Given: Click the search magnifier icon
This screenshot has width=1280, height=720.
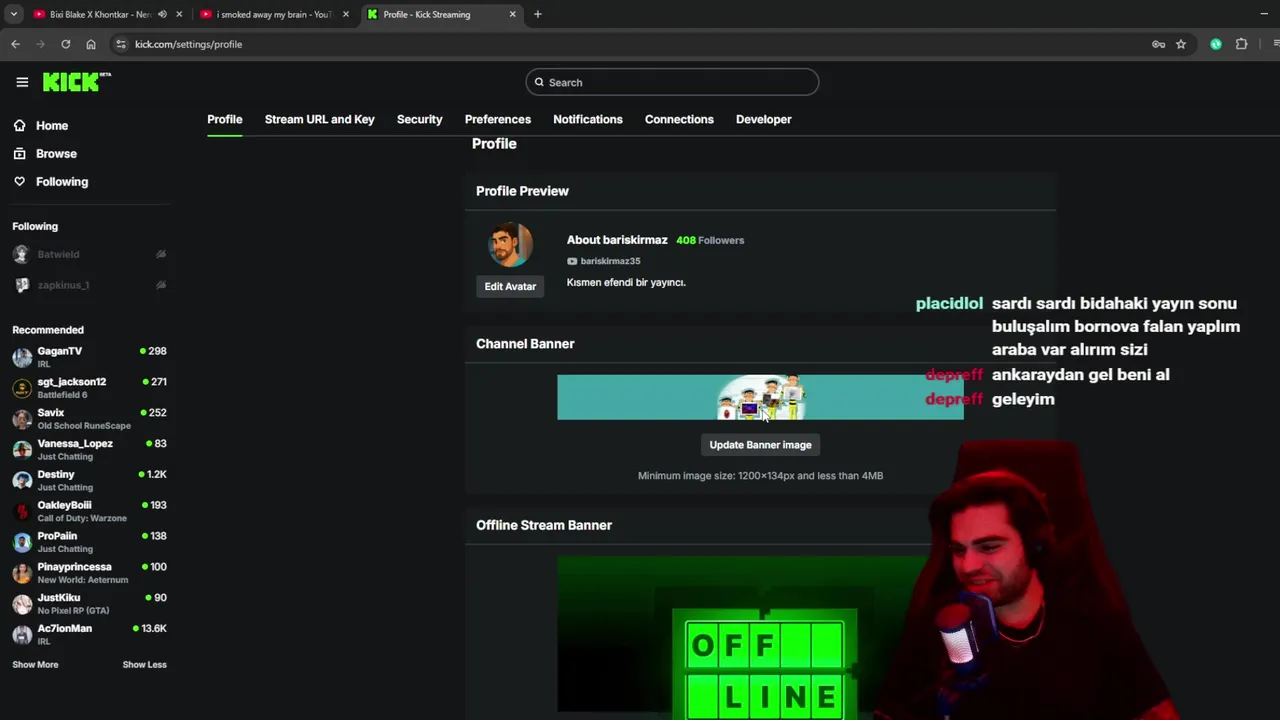Looking at the screenshot, I should (539, 82).
